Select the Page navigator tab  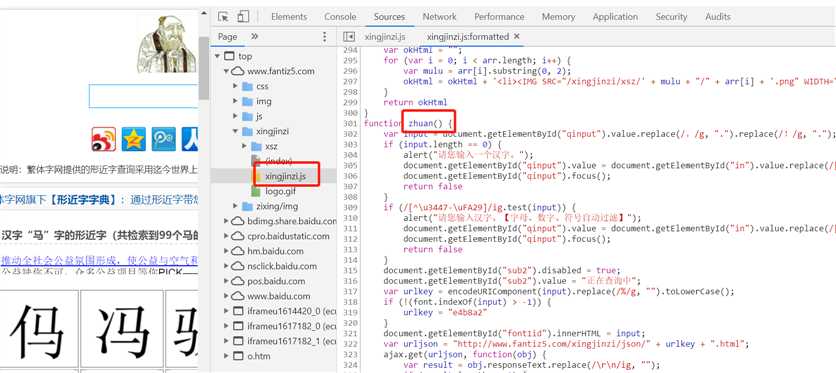pos(227,37)
